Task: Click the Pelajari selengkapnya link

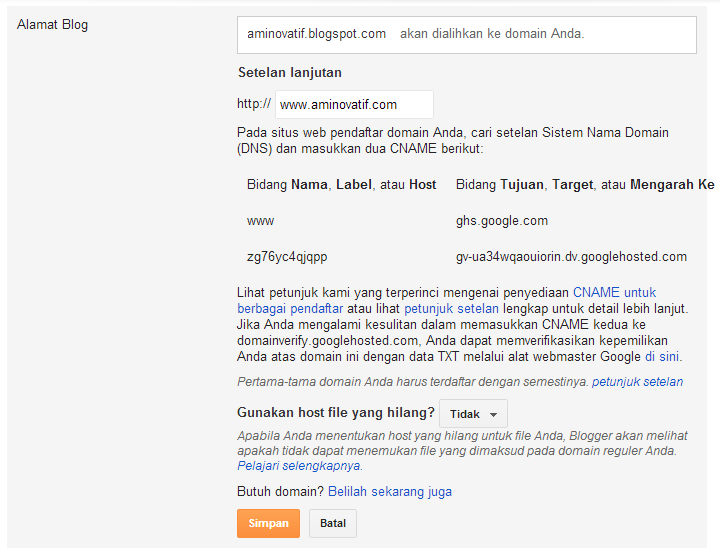Action: tap(298, 466)
